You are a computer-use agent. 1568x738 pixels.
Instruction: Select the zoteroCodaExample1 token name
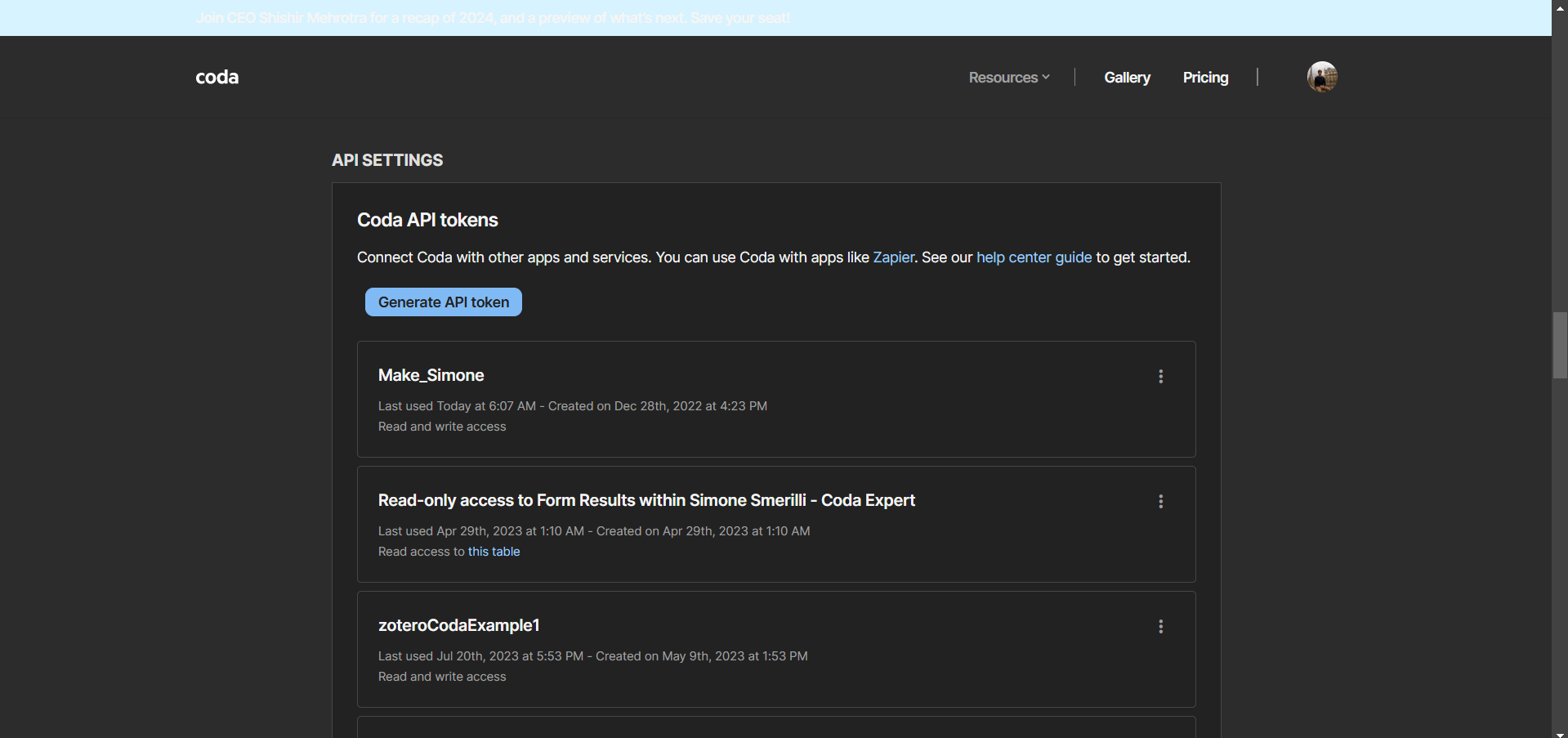[x=458, y=625]
